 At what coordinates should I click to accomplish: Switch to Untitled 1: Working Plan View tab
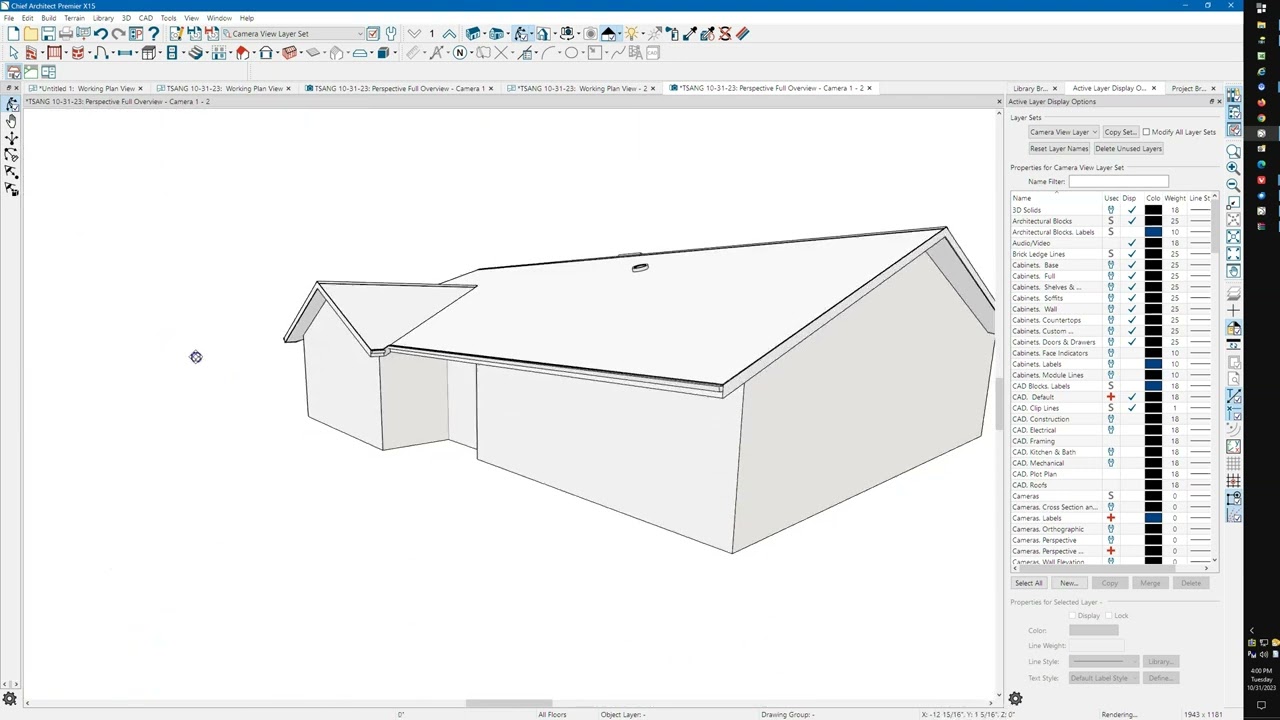(87, 88)
